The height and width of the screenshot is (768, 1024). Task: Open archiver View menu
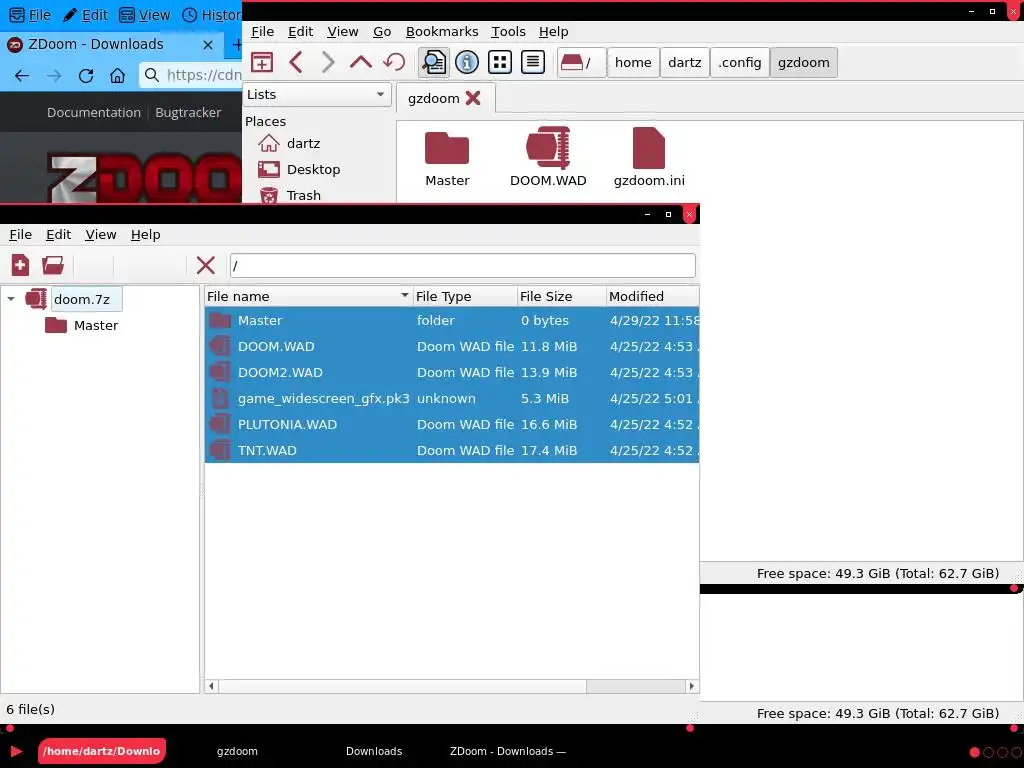point(101,234)
